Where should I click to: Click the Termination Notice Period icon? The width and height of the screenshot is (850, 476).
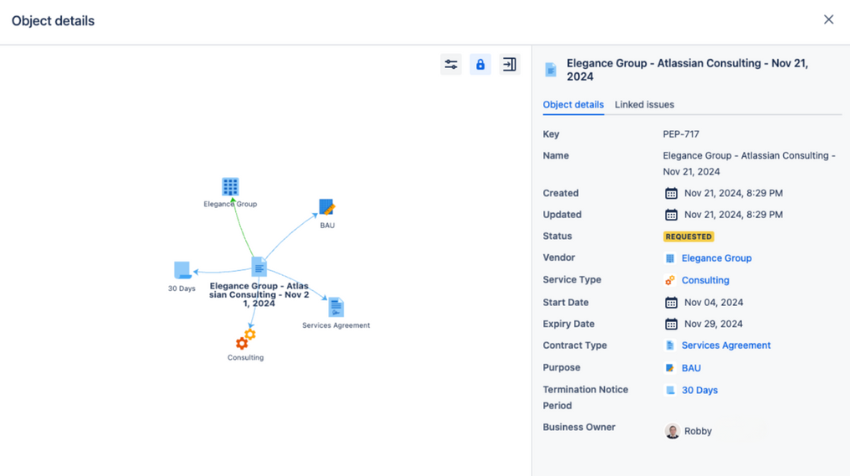click(670, 390)
